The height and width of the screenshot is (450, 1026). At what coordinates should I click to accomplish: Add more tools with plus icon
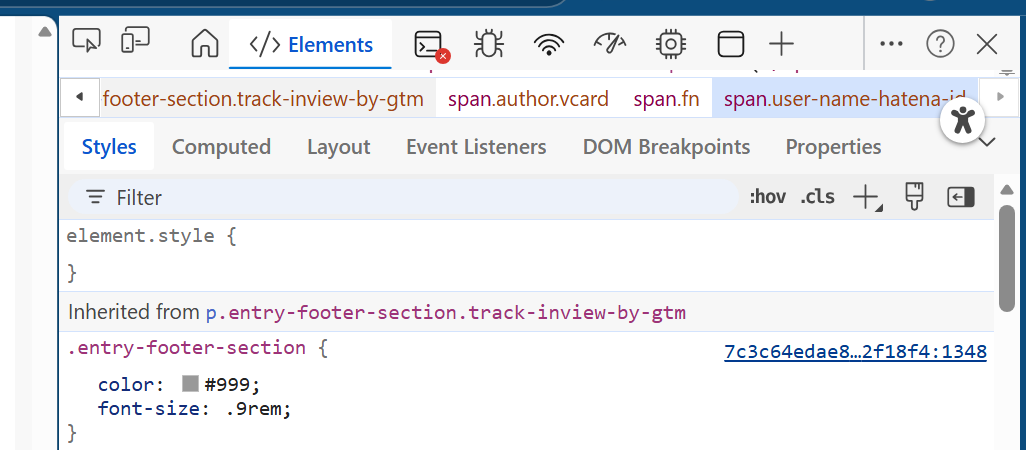click(x=781, y=44)
